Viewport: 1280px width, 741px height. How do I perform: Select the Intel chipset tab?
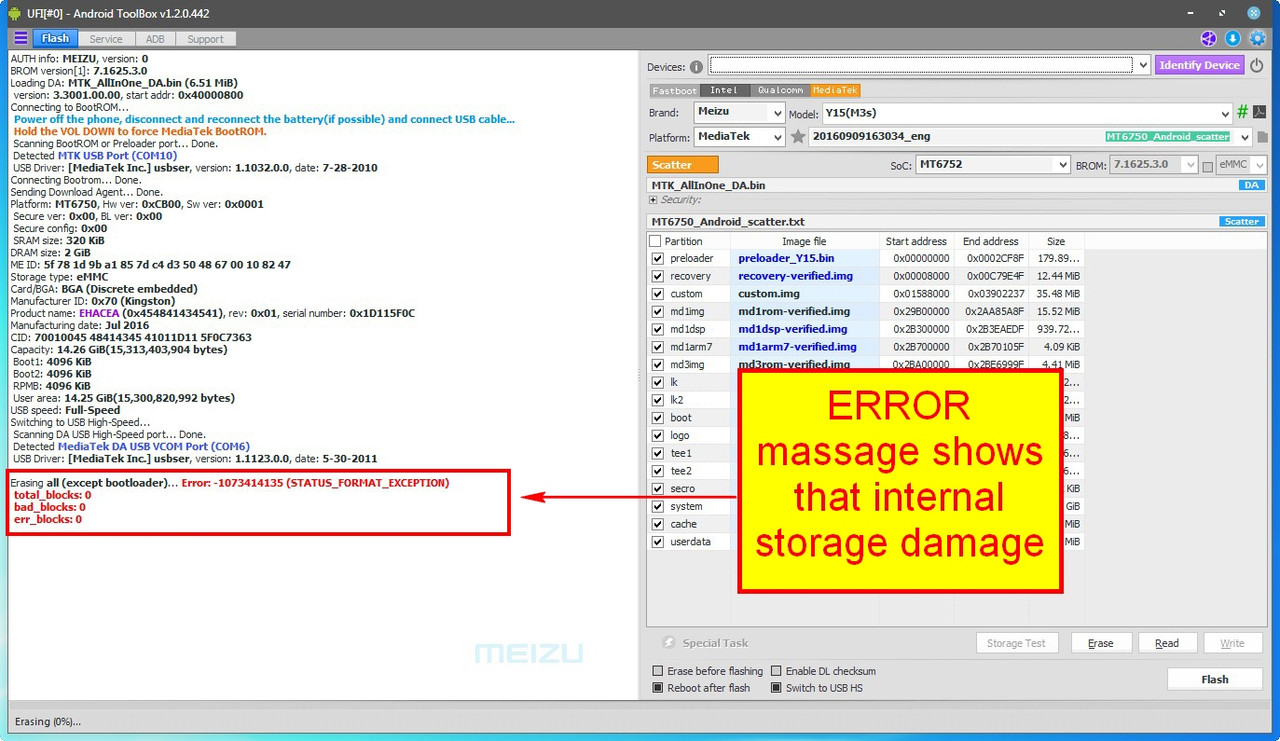click(724, 90)
